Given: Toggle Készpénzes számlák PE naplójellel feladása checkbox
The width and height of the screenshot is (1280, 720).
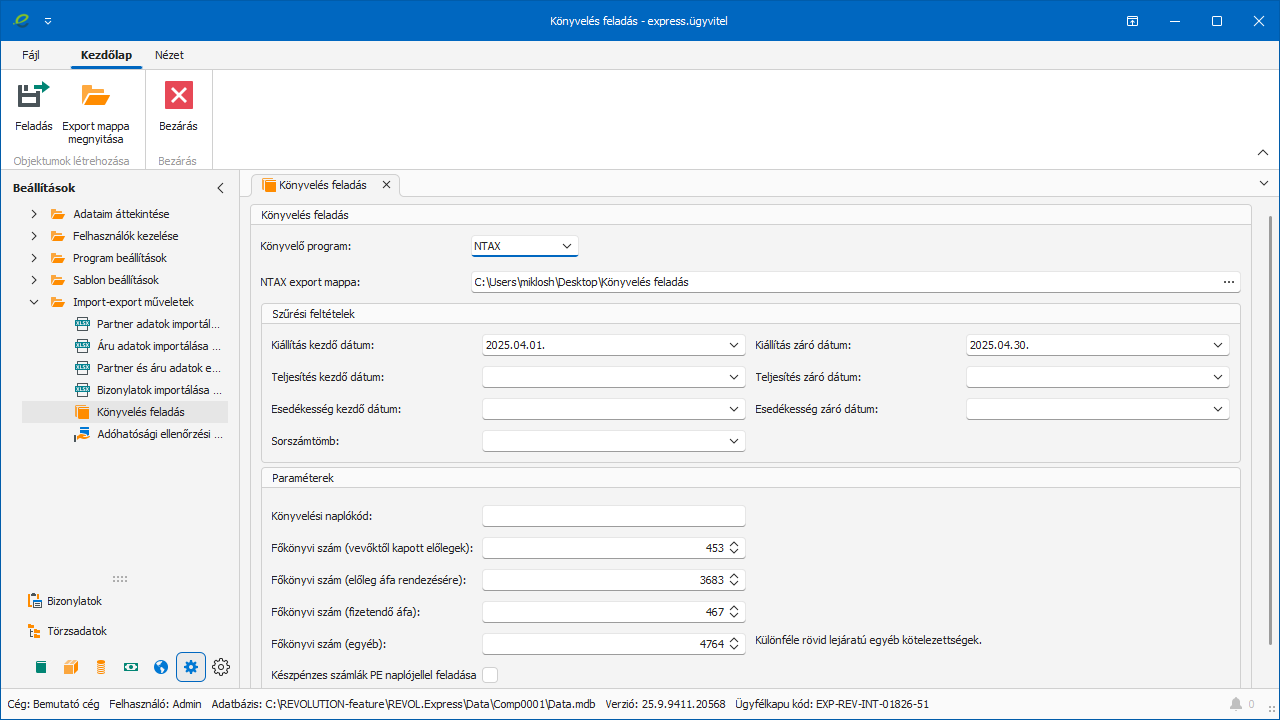Looking at the screenshot, I should (490, 675).
